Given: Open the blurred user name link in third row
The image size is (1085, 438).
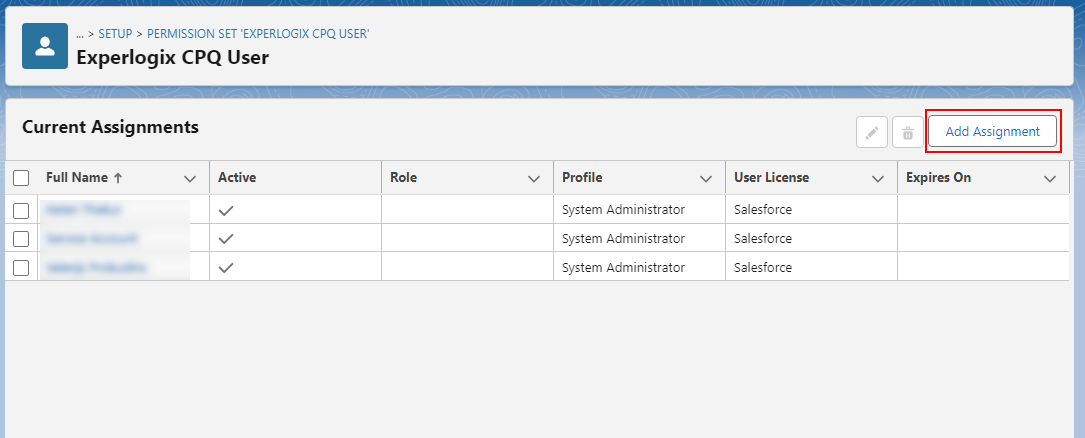Looking at the screenshot, I should (x=96, y=267).
